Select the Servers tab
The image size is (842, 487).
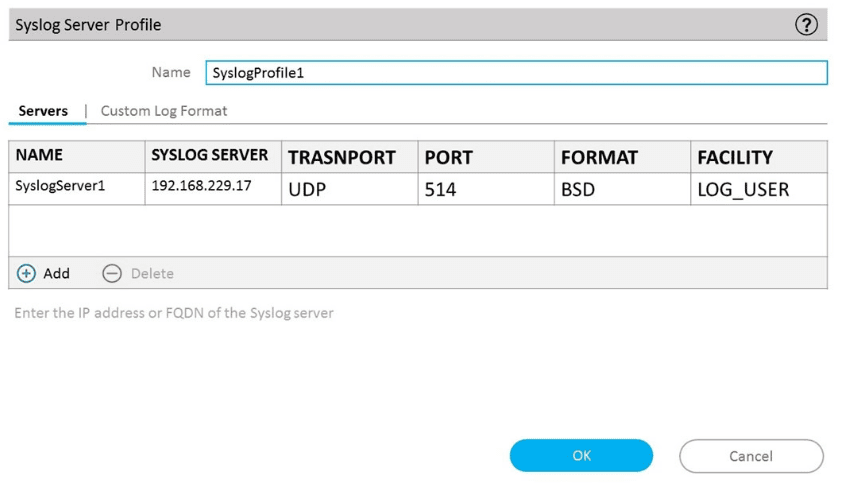(43, 111)
